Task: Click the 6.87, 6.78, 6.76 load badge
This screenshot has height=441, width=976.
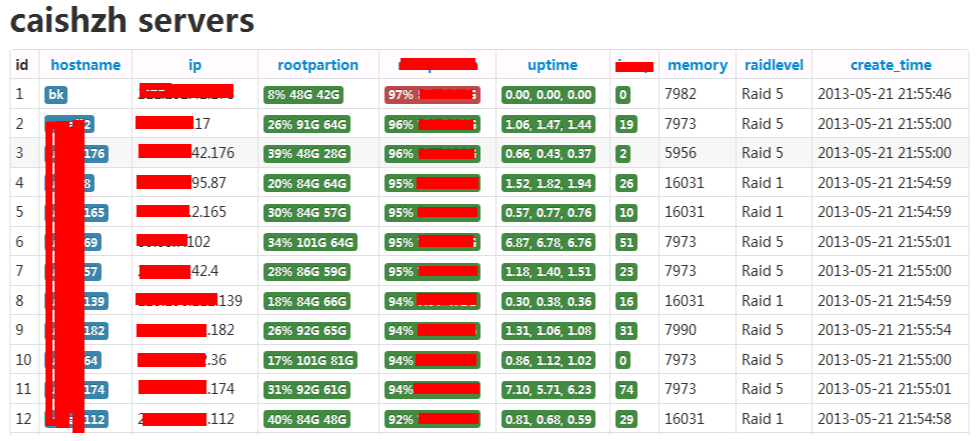Action: [x=548, y=242]
